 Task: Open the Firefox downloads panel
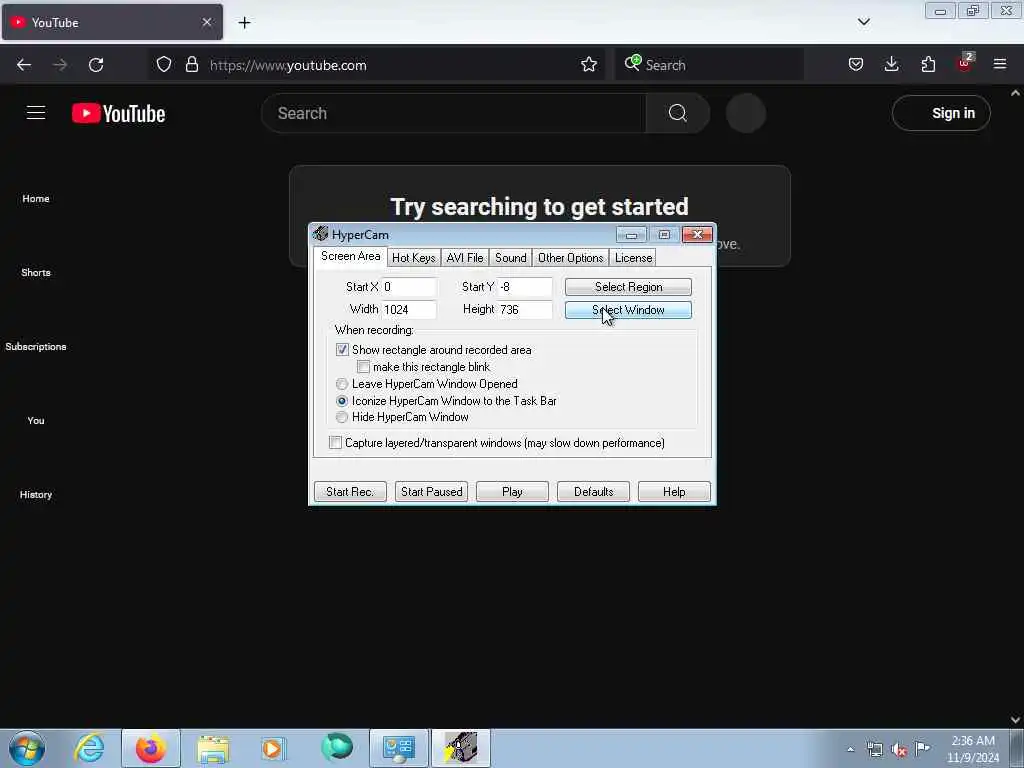click(x=891, y=65)
